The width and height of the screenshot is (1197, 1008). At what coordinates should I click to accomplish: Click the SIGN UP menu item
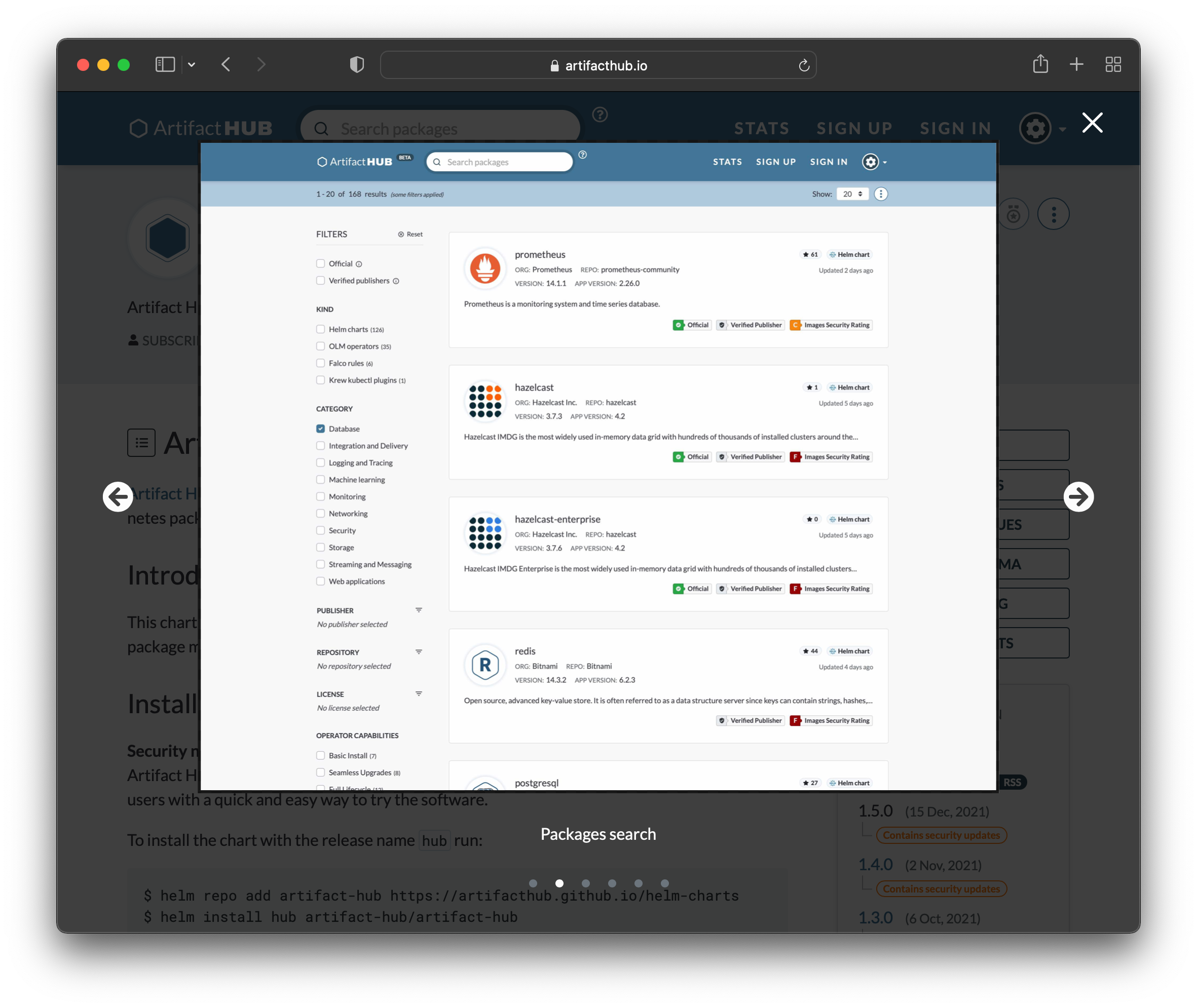[x=776, y=160]
